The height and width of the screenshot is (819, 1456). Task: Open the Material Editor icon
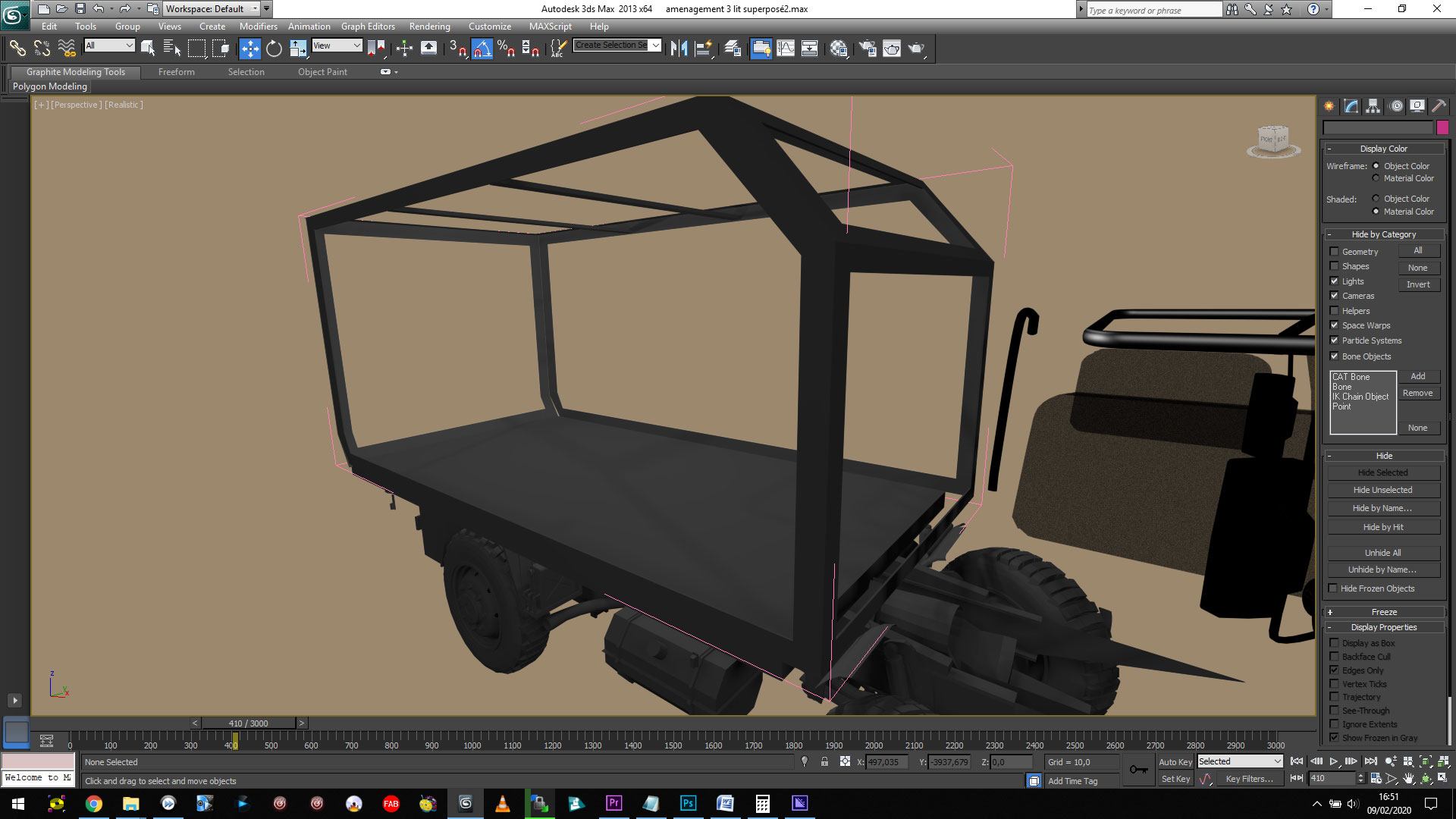pos(838,49)
